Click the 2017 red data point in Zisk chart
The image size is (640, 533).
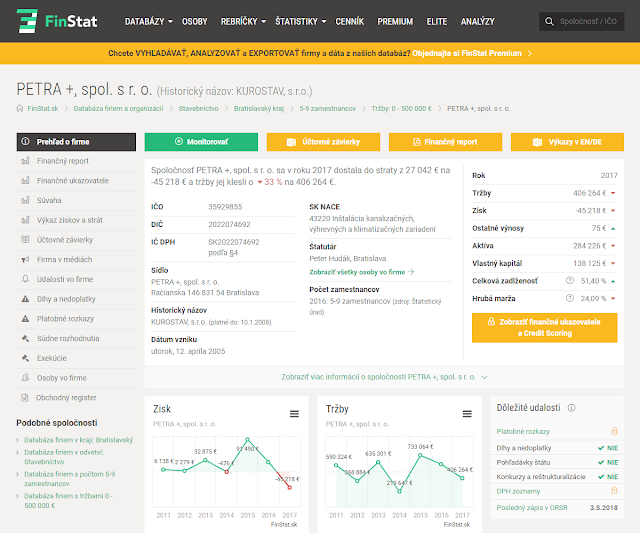[289, 487]
